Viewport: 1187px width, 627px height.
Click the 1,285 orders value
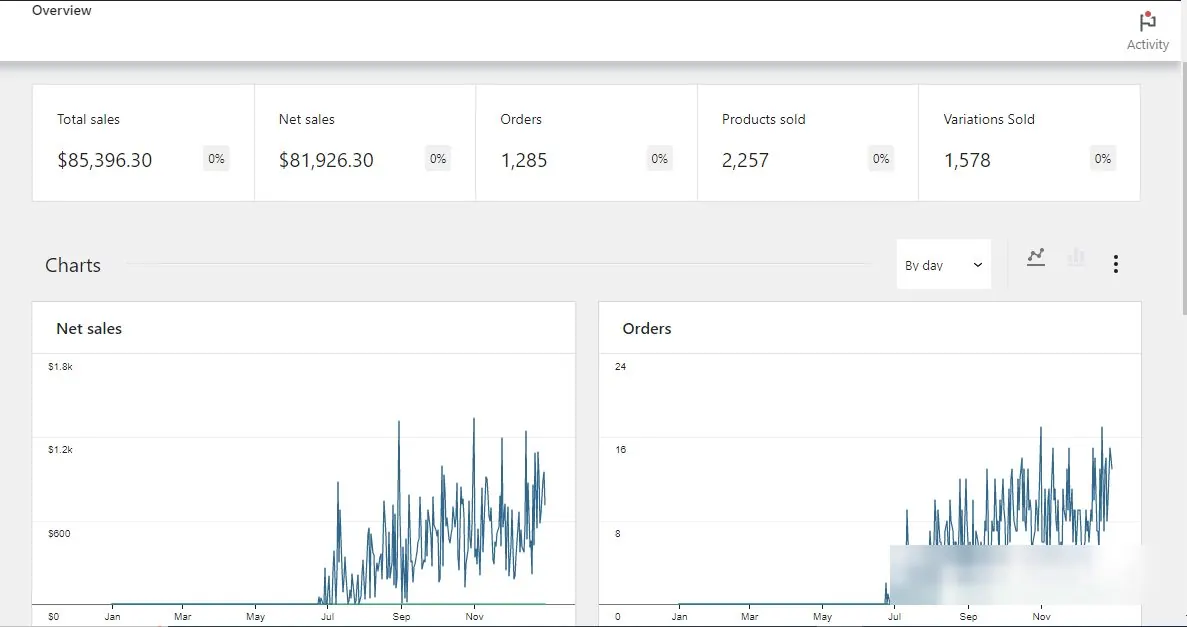point(524,161)
